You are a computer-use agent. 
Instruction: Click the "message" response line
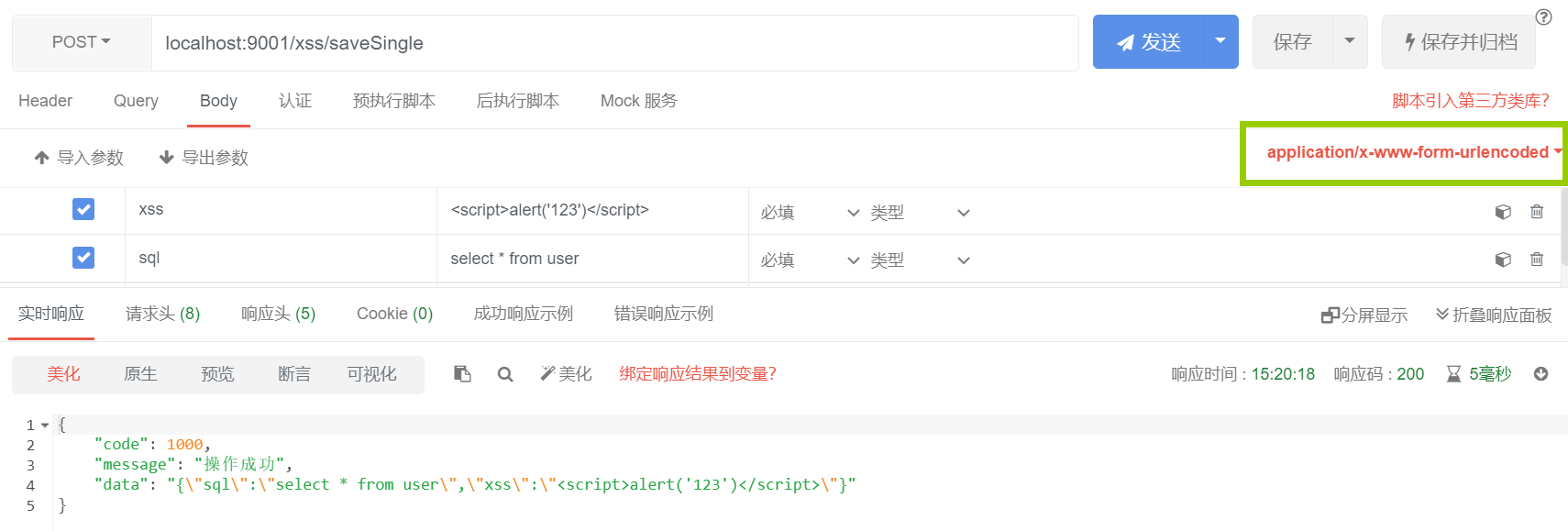pyautogui.click(x=193, y=465)
